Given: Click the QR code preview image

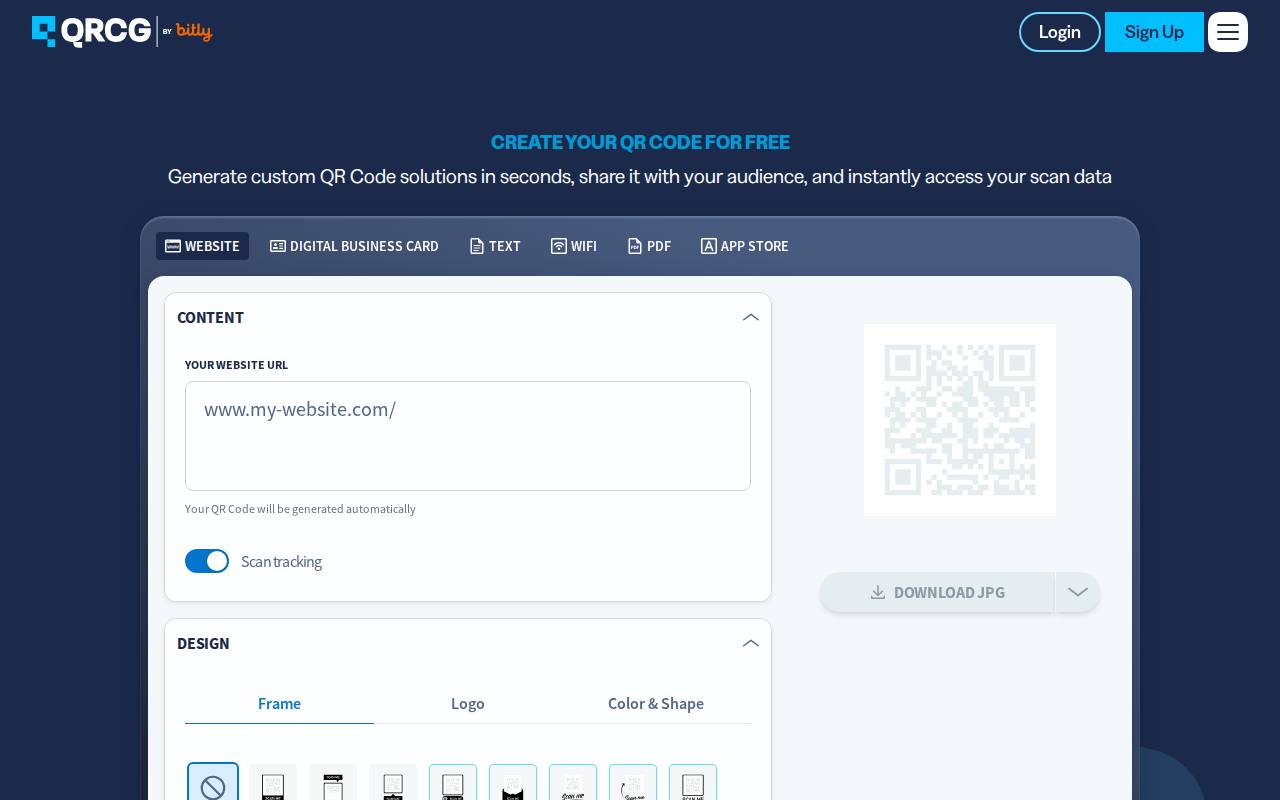Looking at the screenshot, I should 960,420.
